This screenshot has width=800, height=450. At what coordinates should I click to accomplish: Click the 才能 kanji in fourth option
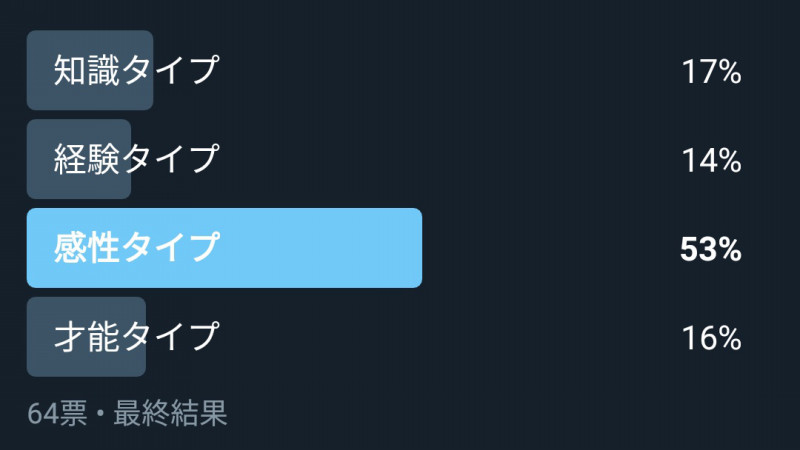(x=87, y=336)
